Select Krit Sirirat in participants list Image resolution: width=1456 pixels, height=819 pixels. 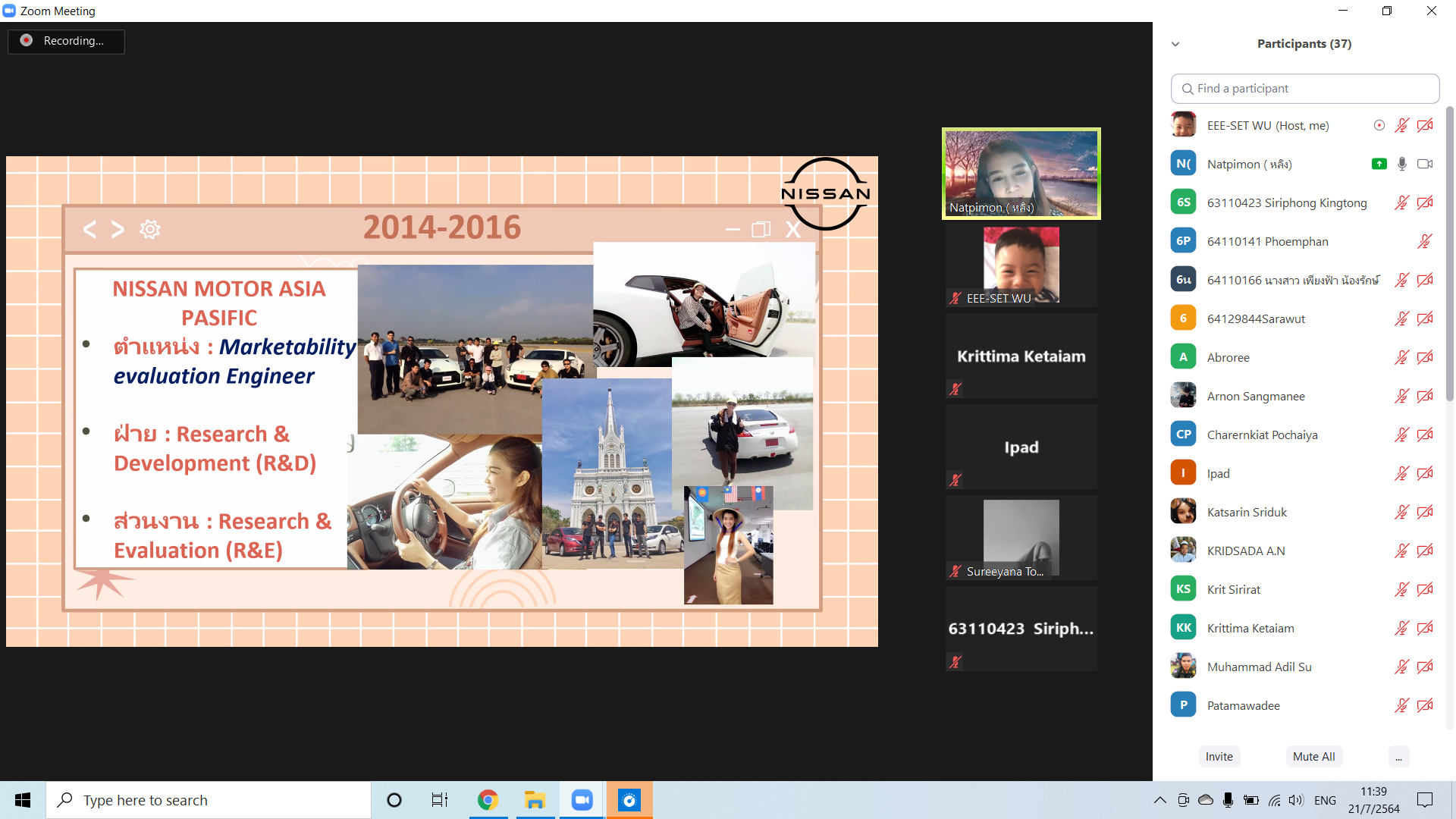tap(1234, 589)
